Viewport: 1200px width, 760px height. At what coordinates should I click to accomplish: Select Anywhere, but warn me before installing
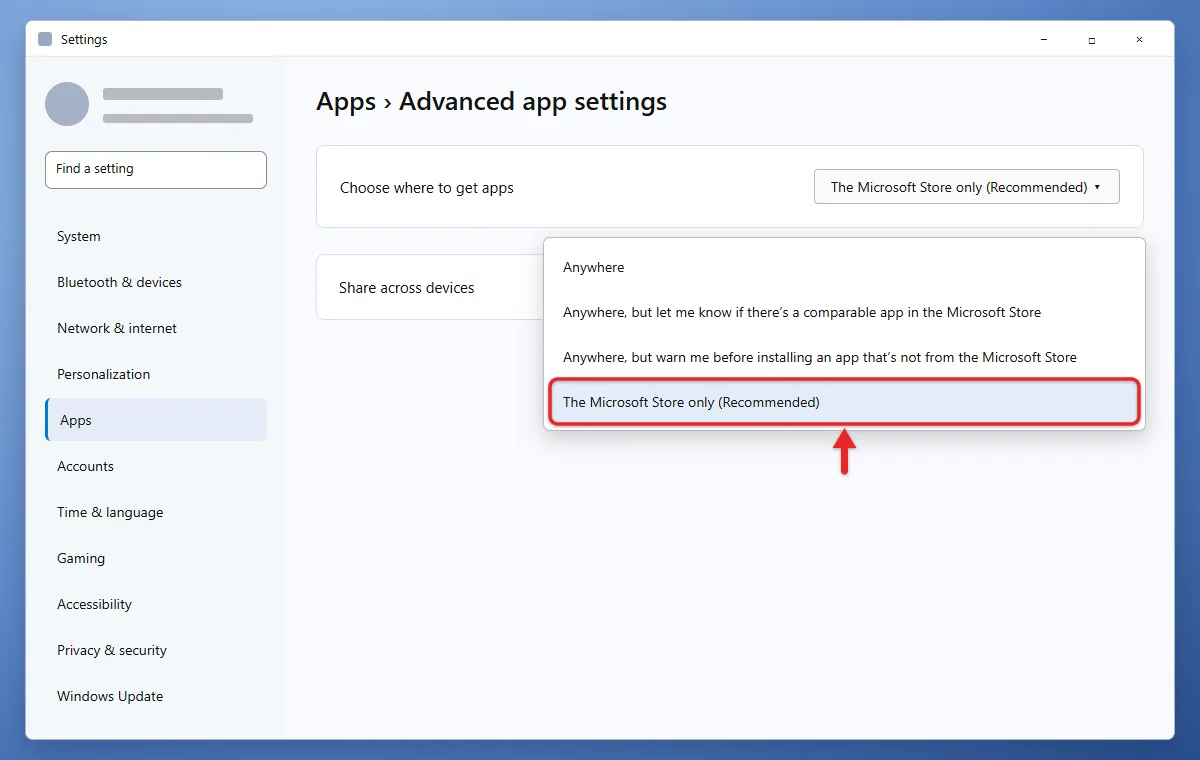[844, 357]
